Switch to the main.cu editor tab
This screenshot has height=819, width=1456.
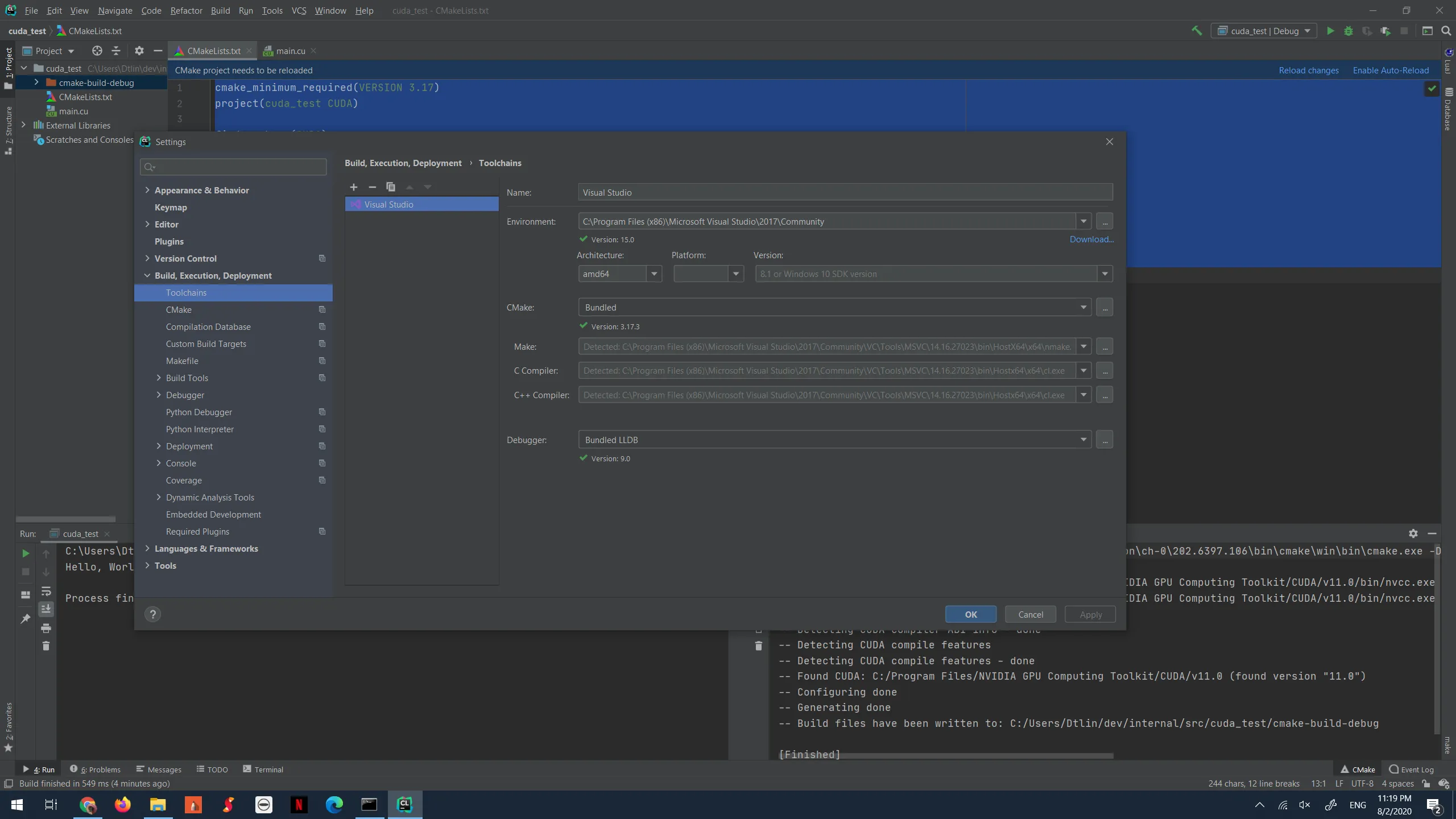(290, 51)
